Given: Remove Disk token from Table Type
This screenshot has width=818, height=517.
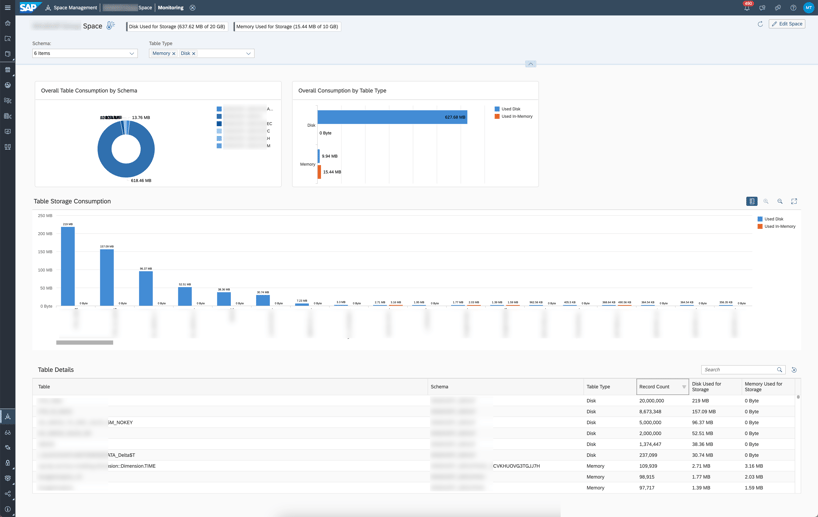Looking at the screenshot, I should tap(194, 53).
